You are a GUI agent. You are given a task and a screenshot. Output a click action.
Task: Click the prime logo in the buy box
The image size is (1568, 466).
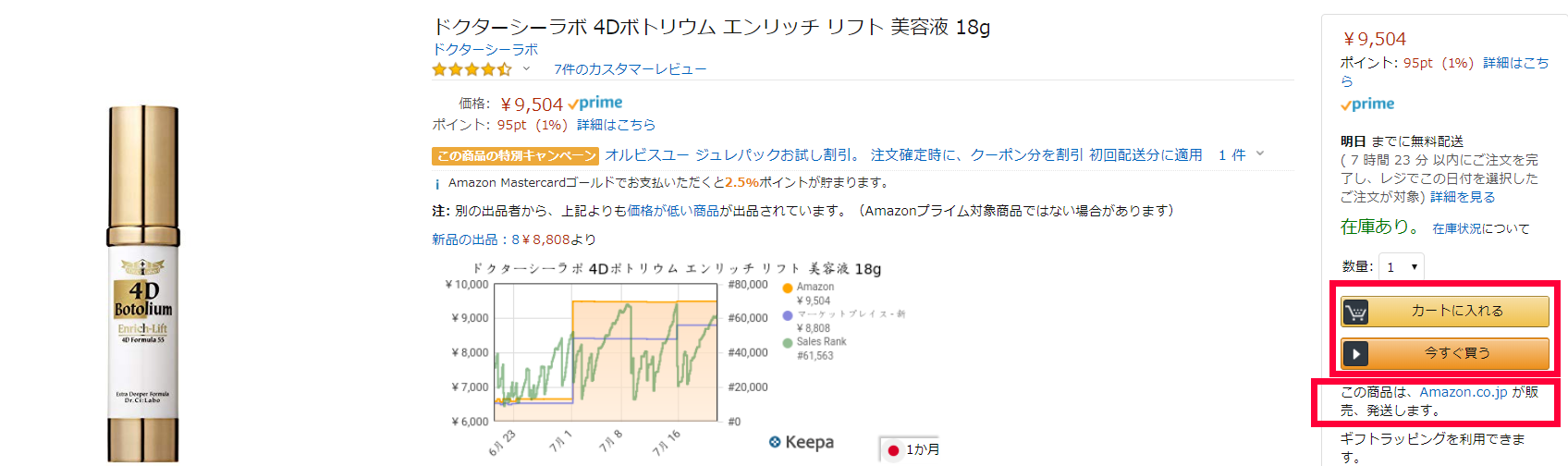(1367, 104)
